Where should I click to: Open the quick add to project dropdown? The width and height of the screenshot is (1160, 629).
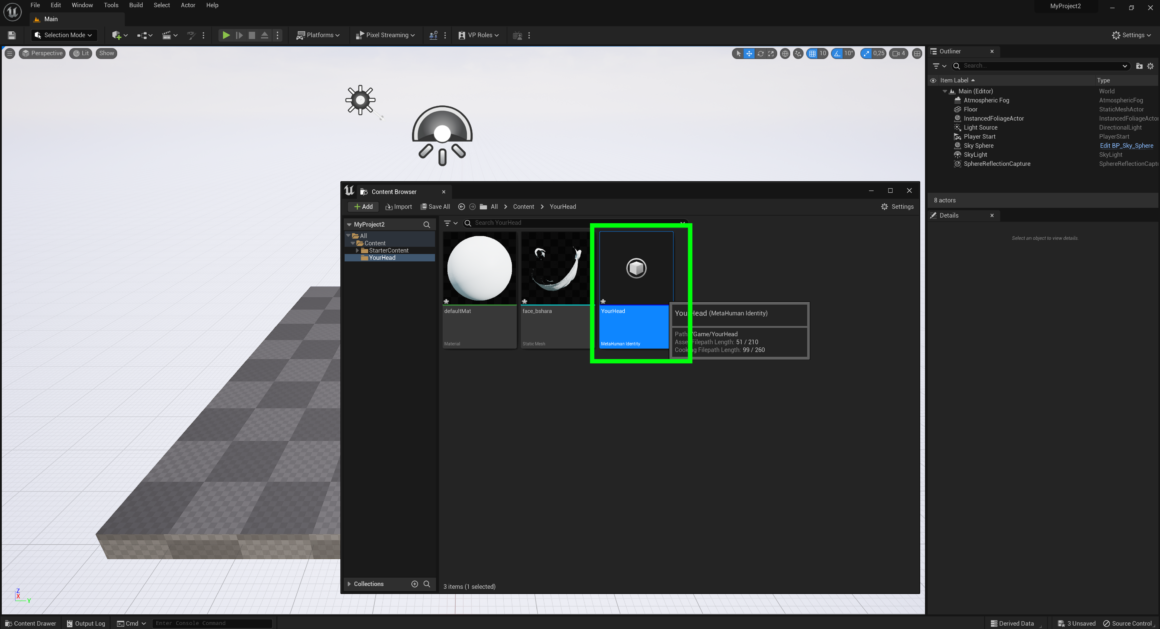click(119, 35)
